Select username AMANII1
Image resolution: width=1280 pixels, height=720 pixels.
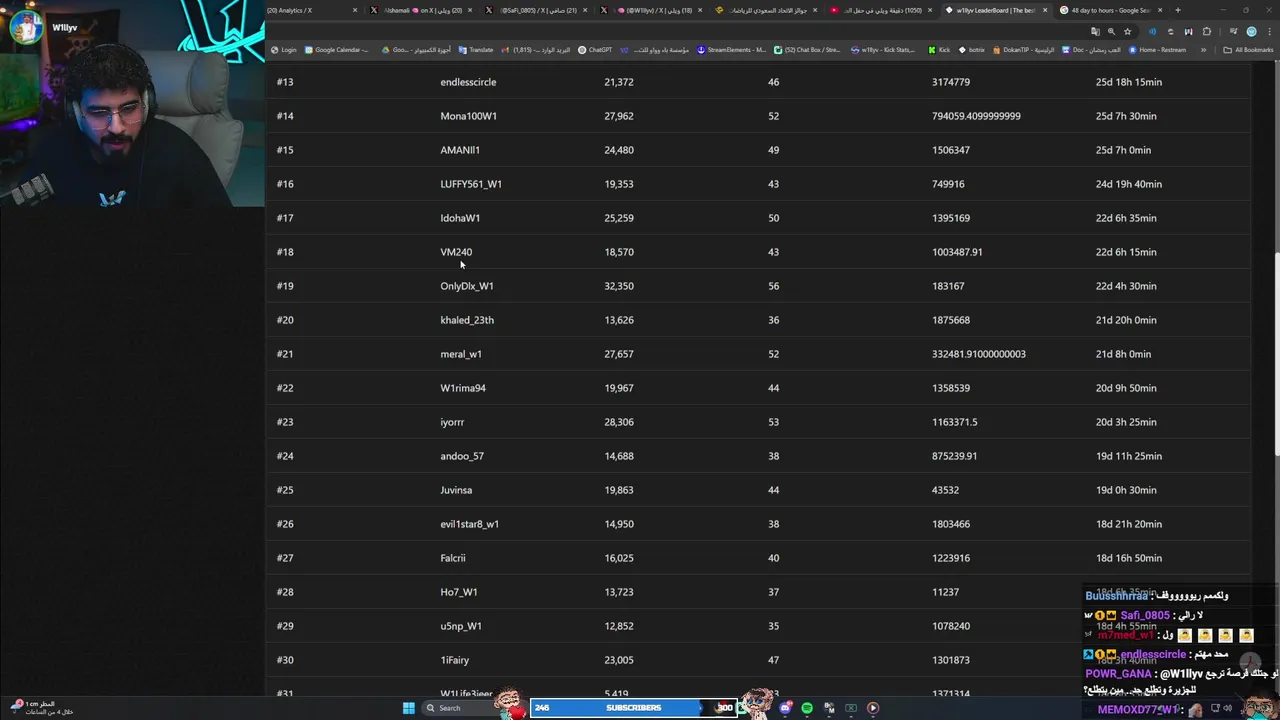460,150
